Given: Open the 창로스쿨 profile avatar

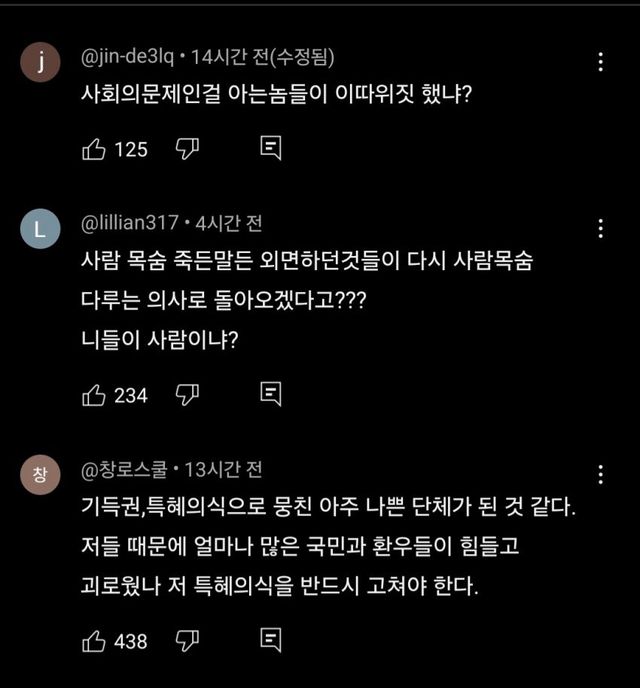Looking at the screenshot, I should pos(40,476).
